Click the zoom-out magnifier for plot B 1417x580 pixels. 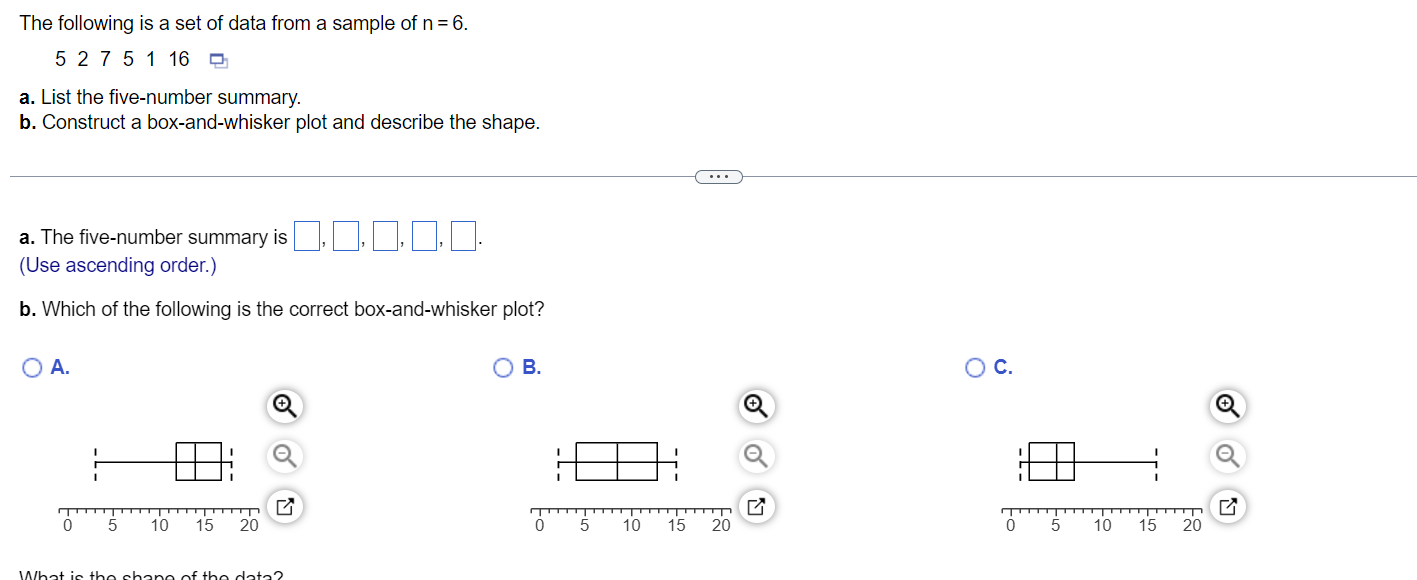tap(756, 456)
